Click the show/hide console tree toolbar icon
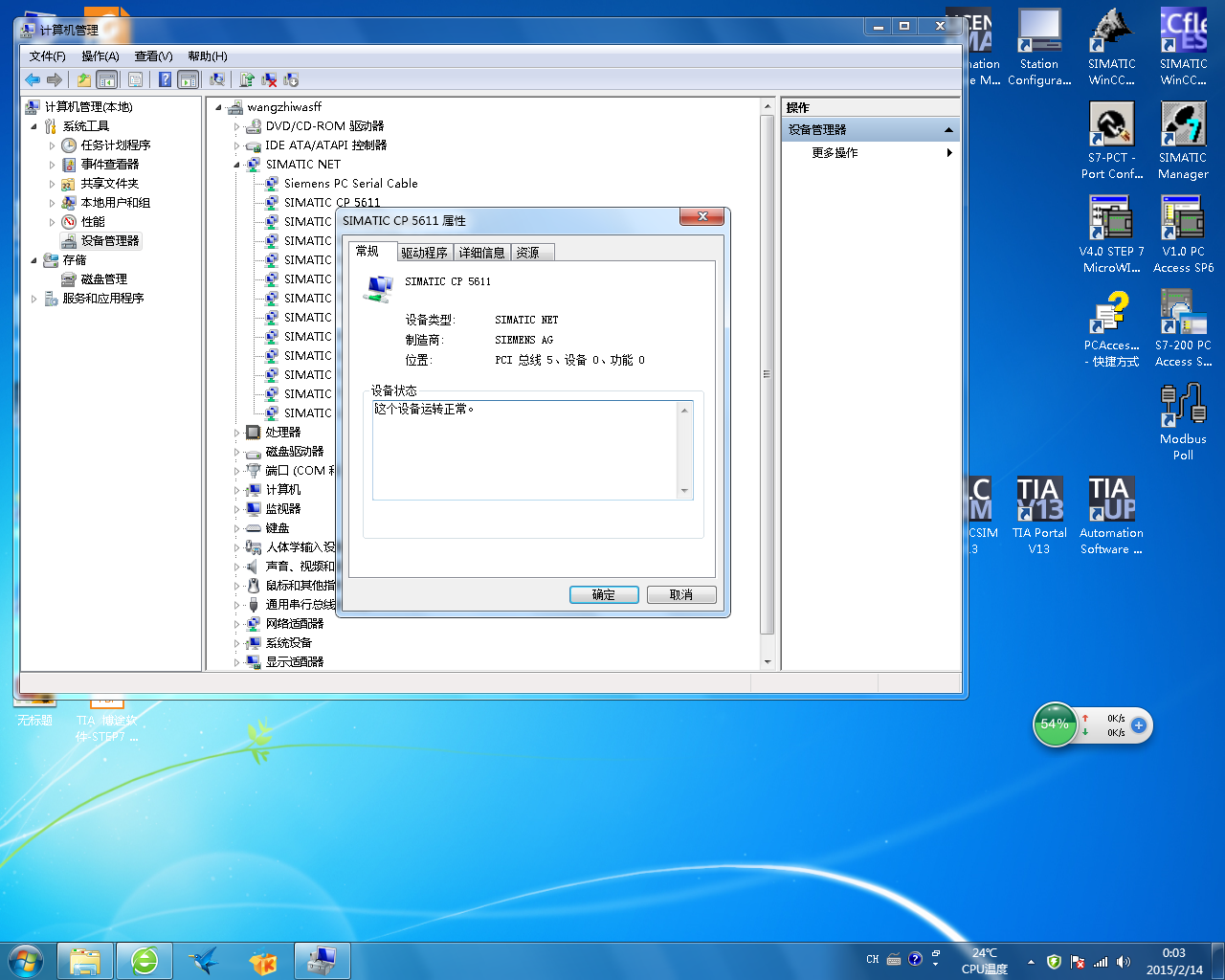The height and width of the screenshot is (980, 1225). click(107, 80)
